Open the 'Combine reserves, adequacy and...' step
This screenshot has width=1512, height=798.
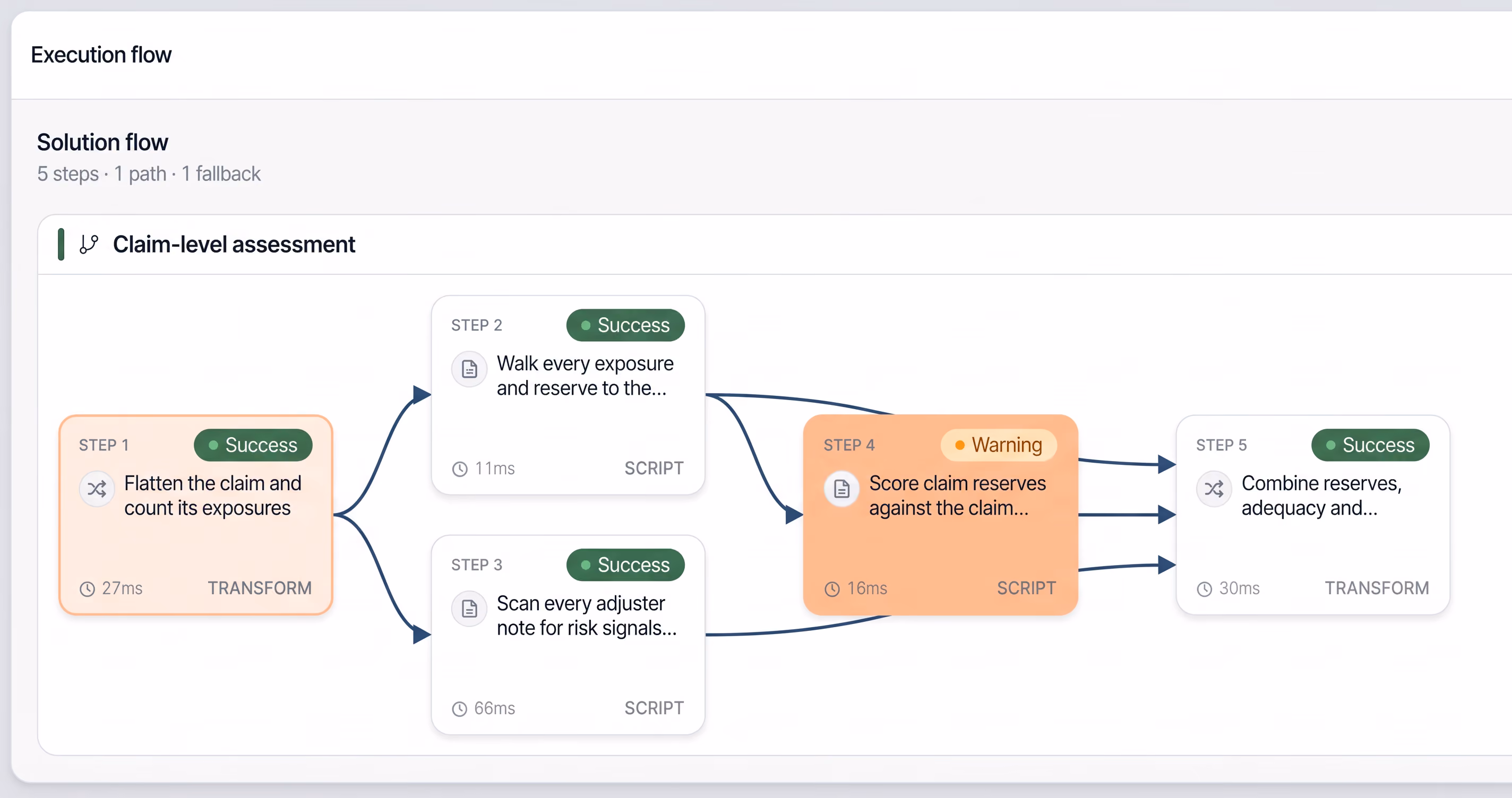coord(1313,515)
